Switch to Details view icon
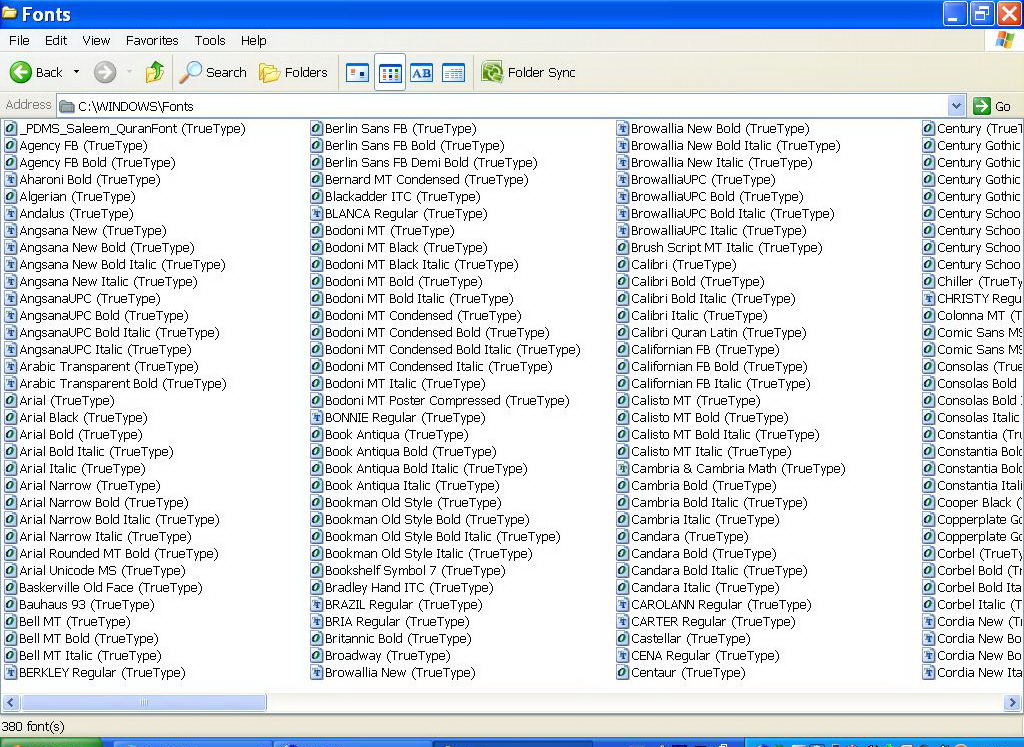The width and height of the screenshot is (1024, 747). [x=453, y=72]
